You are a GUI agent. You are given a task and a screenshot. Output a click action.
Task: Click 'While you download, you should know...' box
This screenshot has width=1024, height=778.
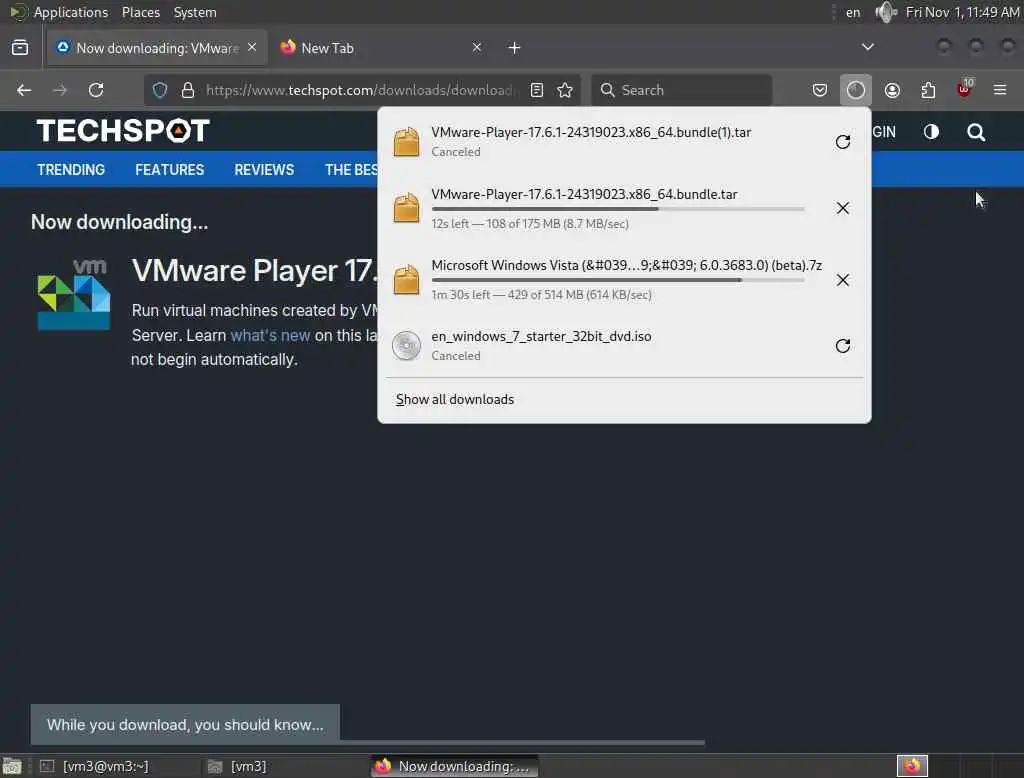185,724
